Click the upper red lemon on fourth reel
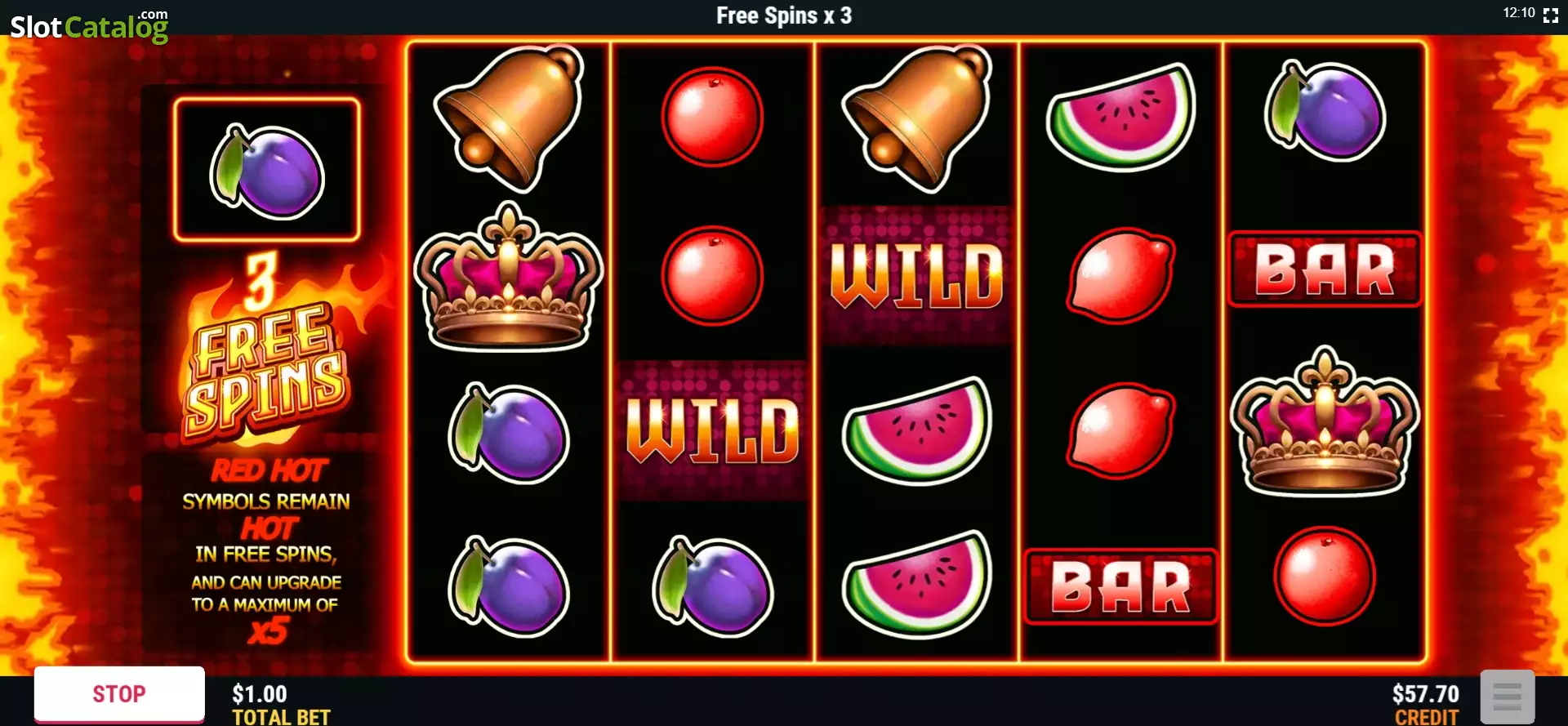Screen dimensions: 1568x726 (x=1121, y=275)
